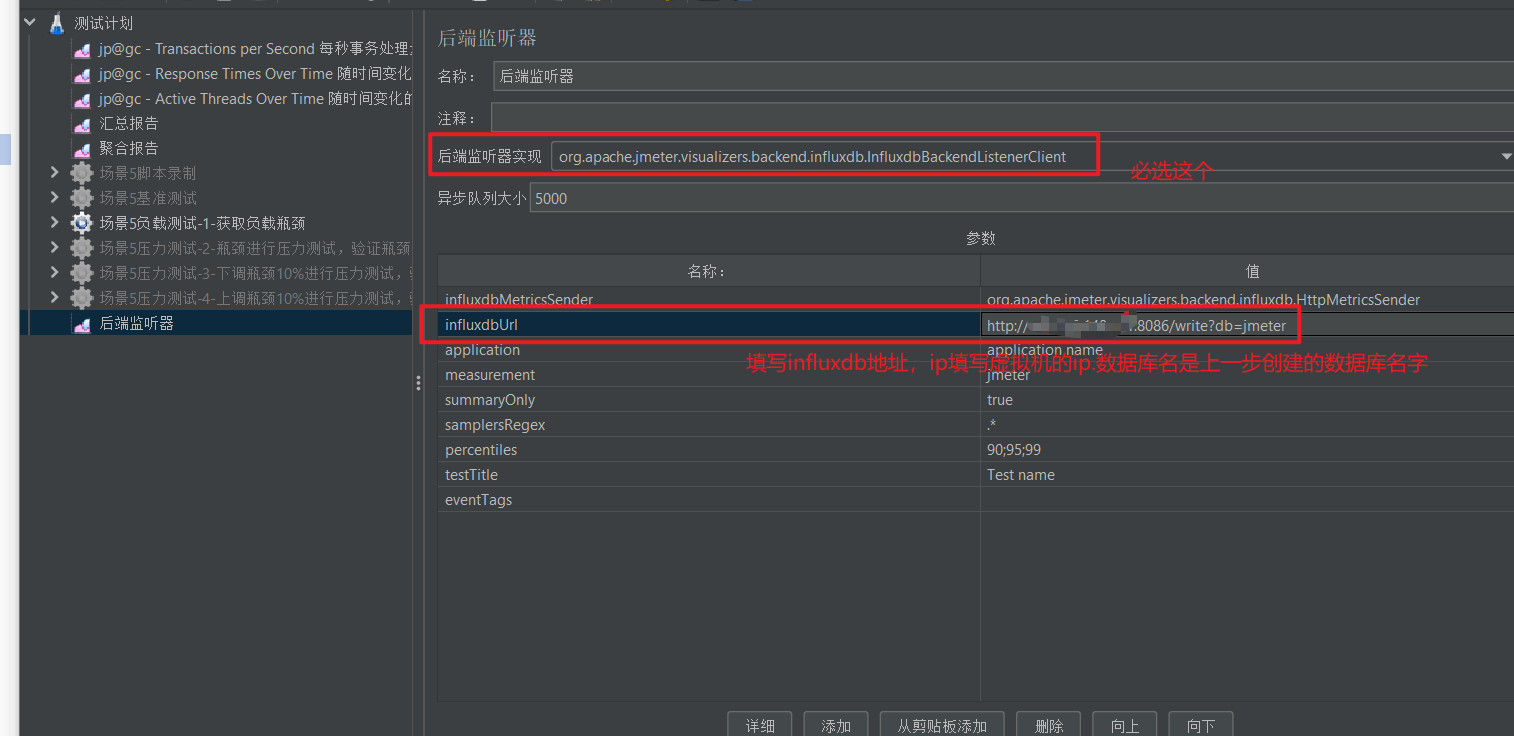The image size is (1514, 736).
Task: Expand the 场景5基准测试 thread group
Action: pyautogui.click(x=55, y=198)
